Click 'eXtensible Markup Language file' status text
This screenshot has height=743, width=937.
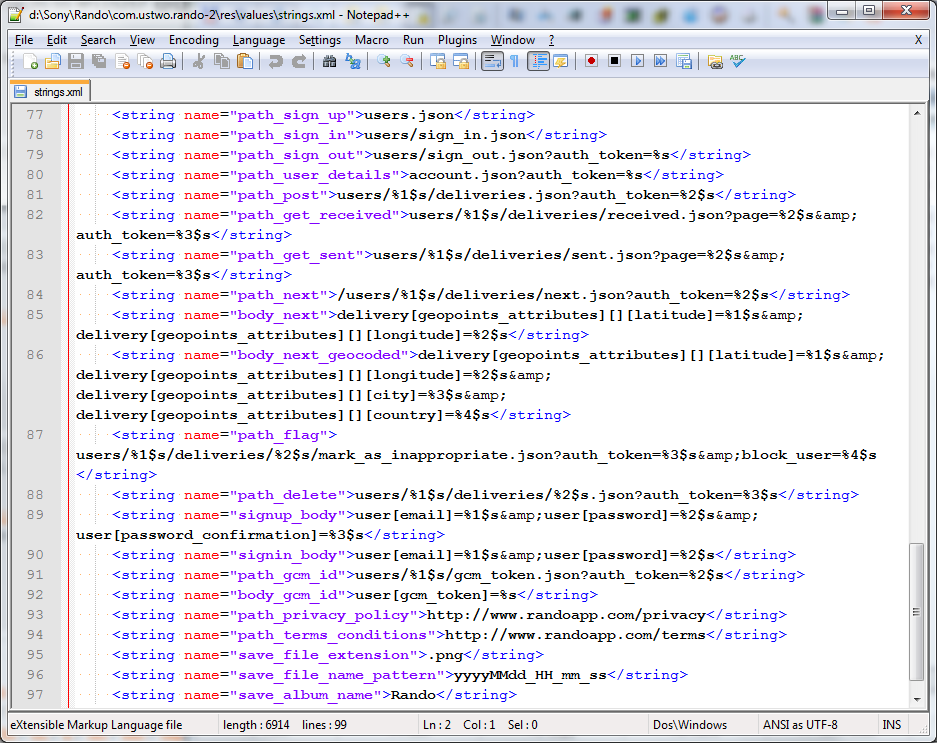pos(96,724)
